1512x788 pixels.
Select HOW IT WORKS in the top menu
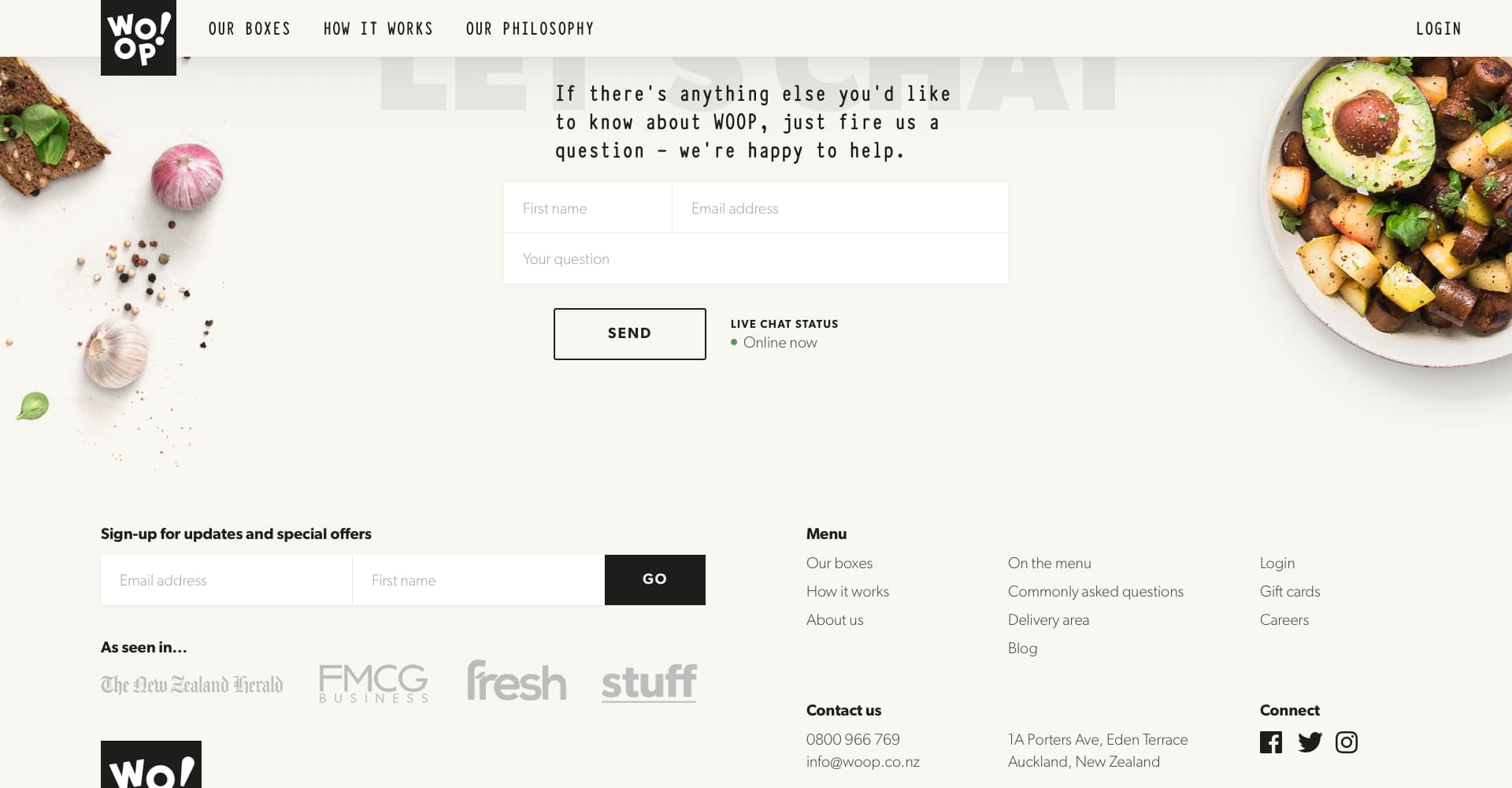click(379, 28)
